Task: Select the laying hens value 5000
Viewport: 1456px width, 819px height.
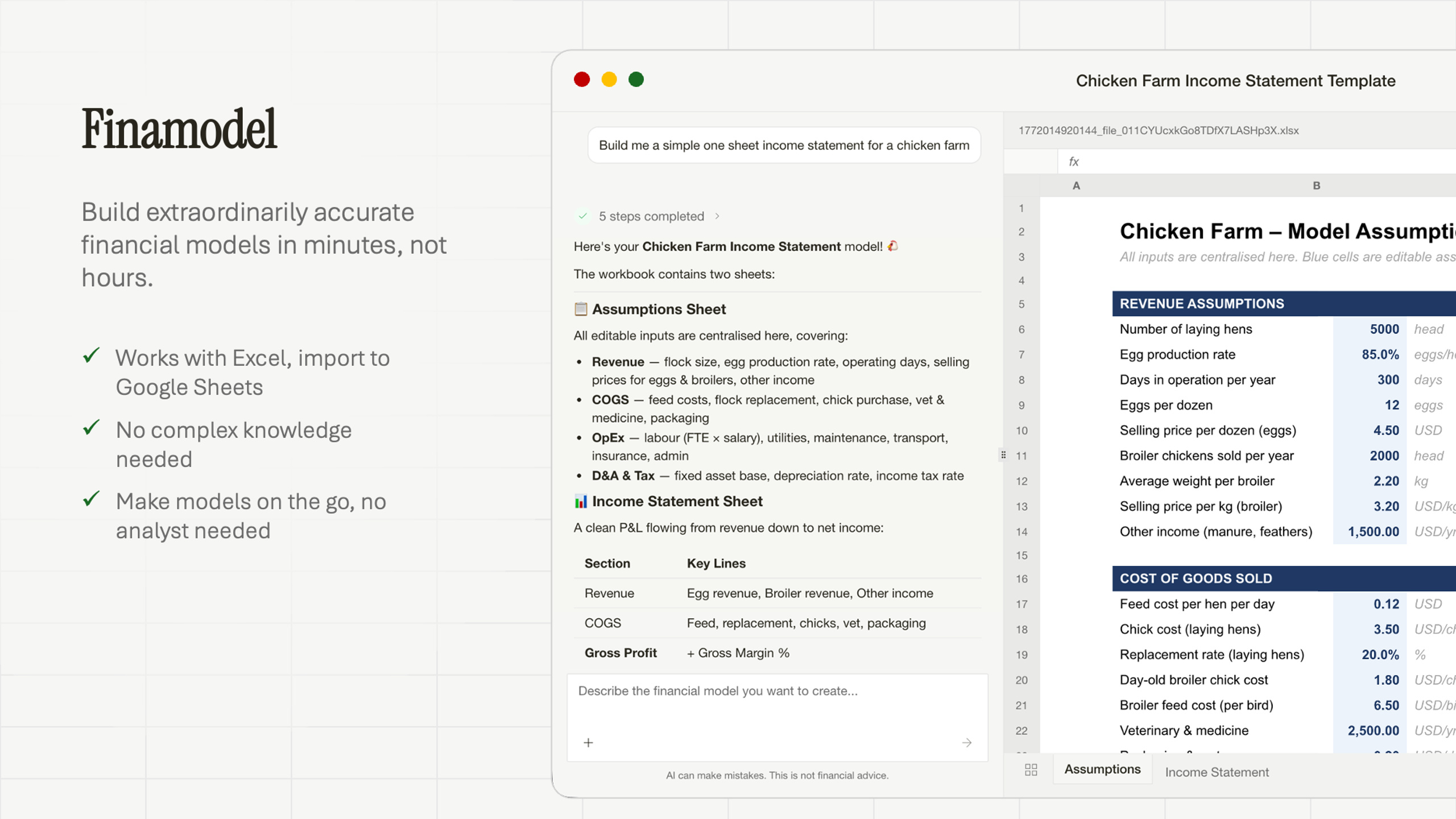Action: coord(1370,329)
